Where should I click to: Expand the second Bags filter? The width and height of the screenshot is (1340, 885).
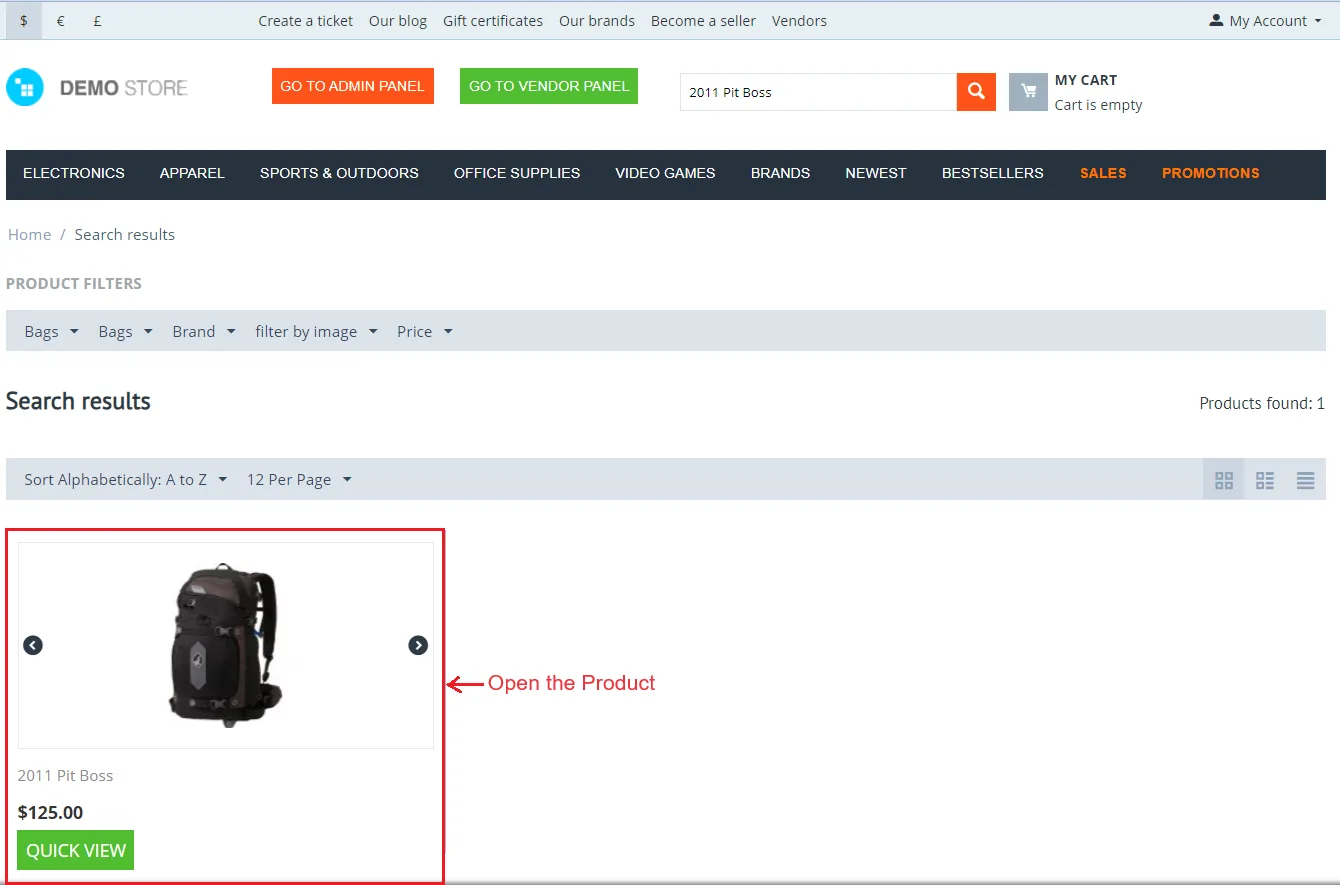[125, 331]
